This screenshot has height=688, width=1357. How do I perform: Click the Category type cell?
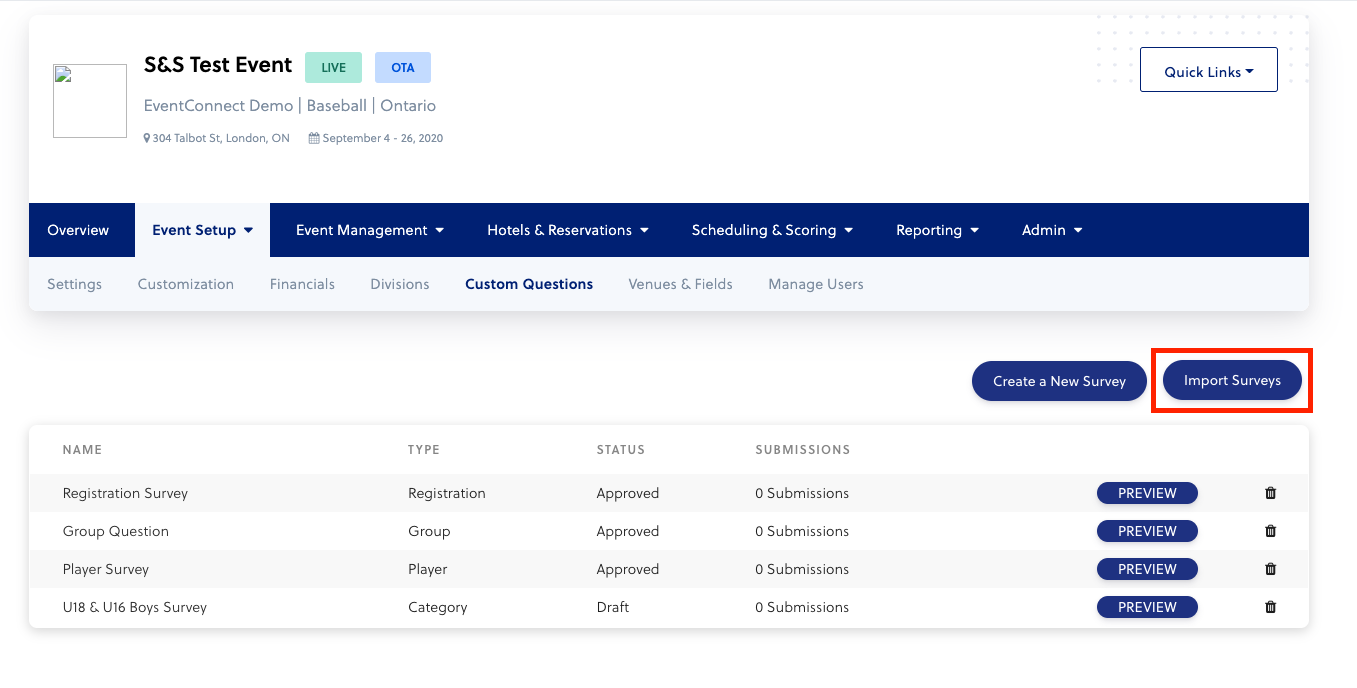[438, 607]
